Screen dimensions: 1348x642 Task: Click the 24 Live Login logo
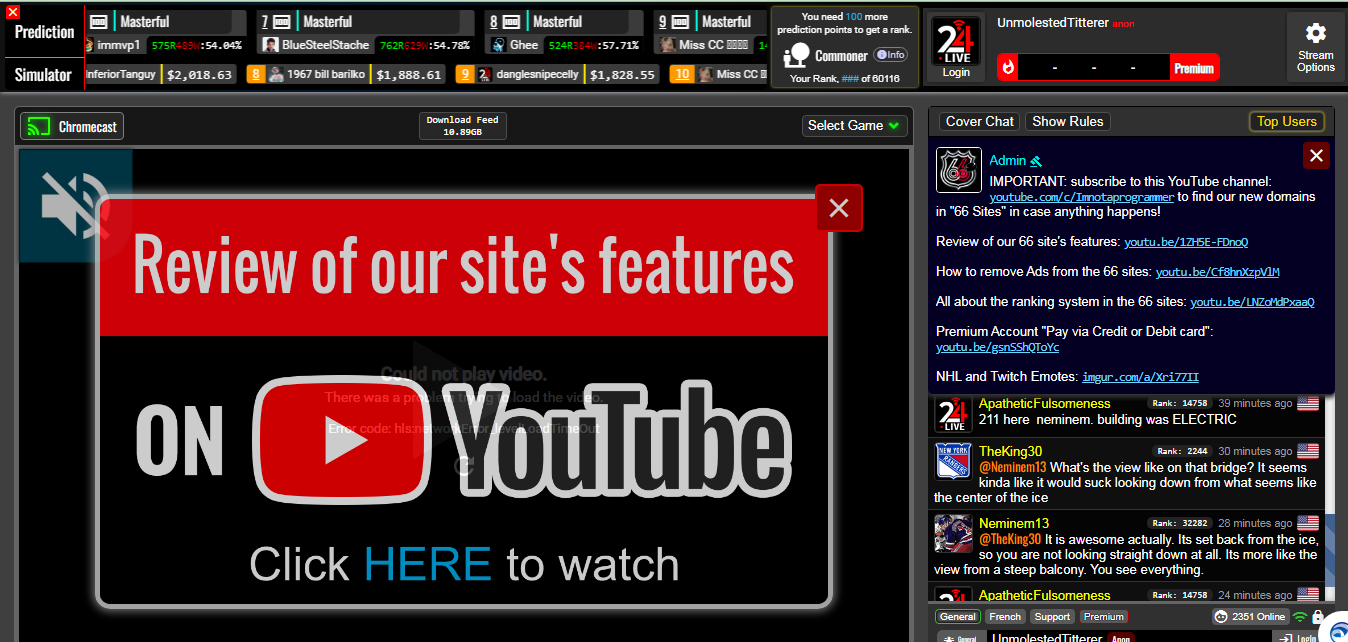tap(956, 49)
